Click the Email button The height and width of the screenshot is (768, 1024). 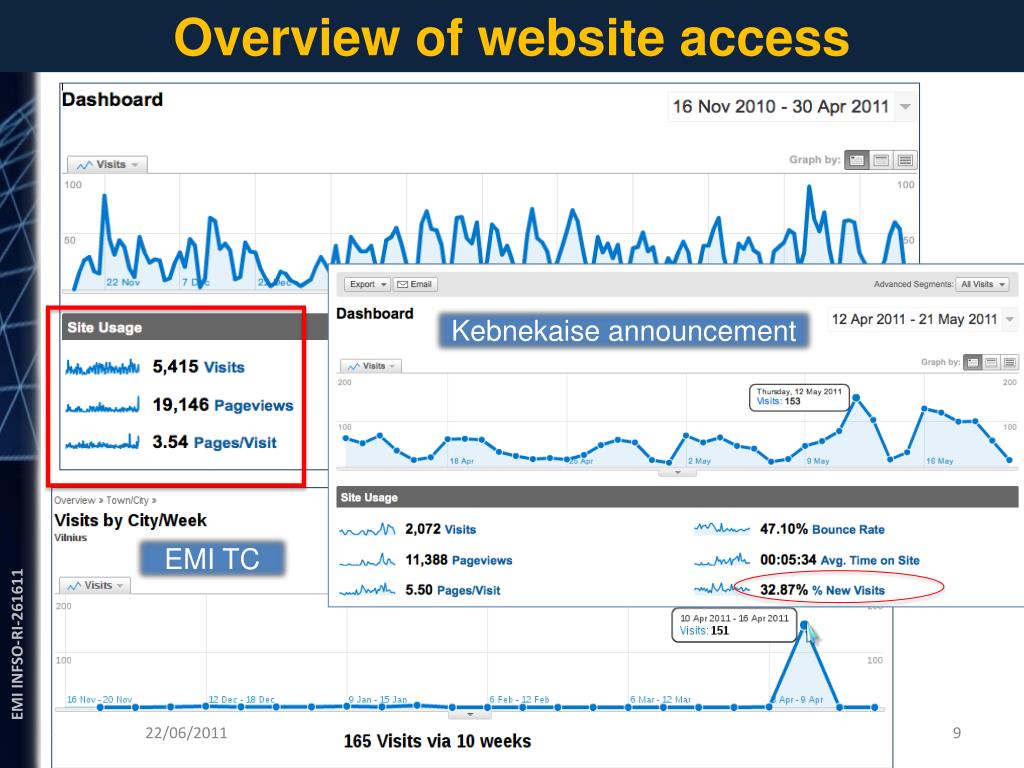tap(415, 284)
